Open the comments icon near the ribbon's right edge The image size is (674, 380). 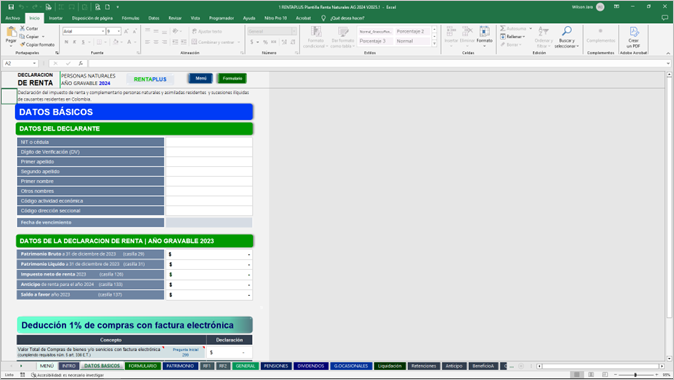coord(665,18)
